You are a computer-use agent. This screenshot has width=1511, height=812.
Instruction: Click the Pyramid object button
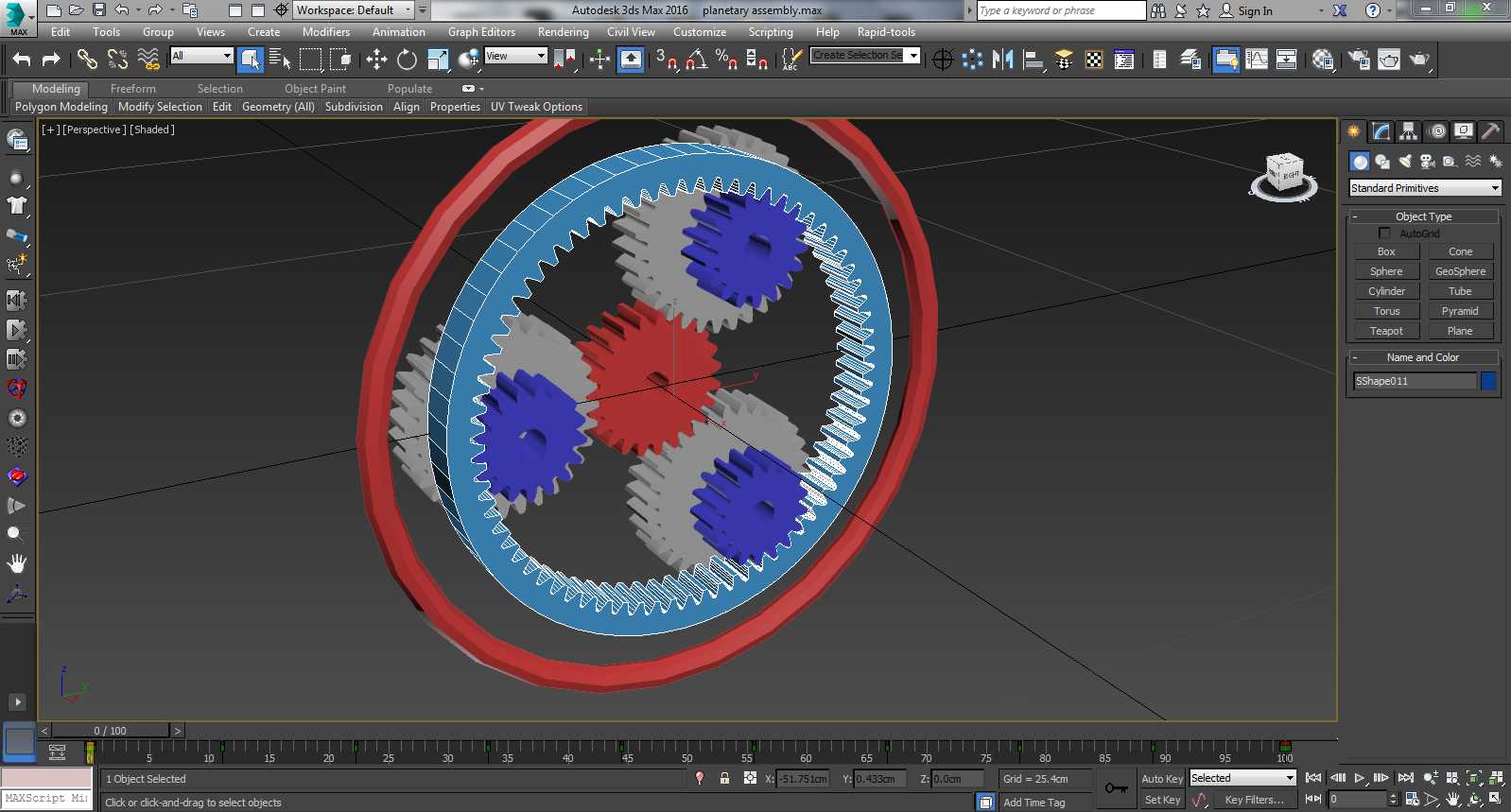point(1460,311)
